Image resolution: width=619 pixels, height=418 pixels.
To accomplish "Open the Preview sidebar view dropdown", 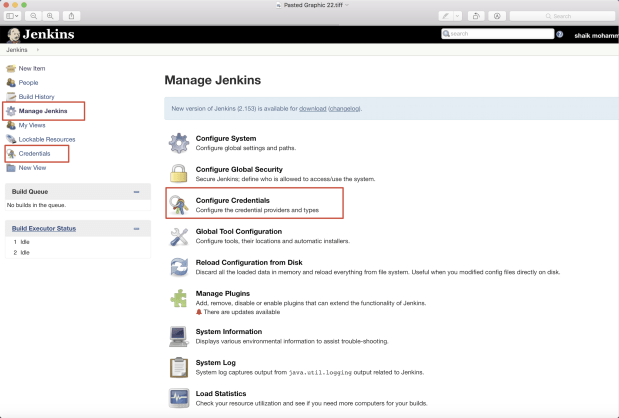I will (x=12, y=16).
